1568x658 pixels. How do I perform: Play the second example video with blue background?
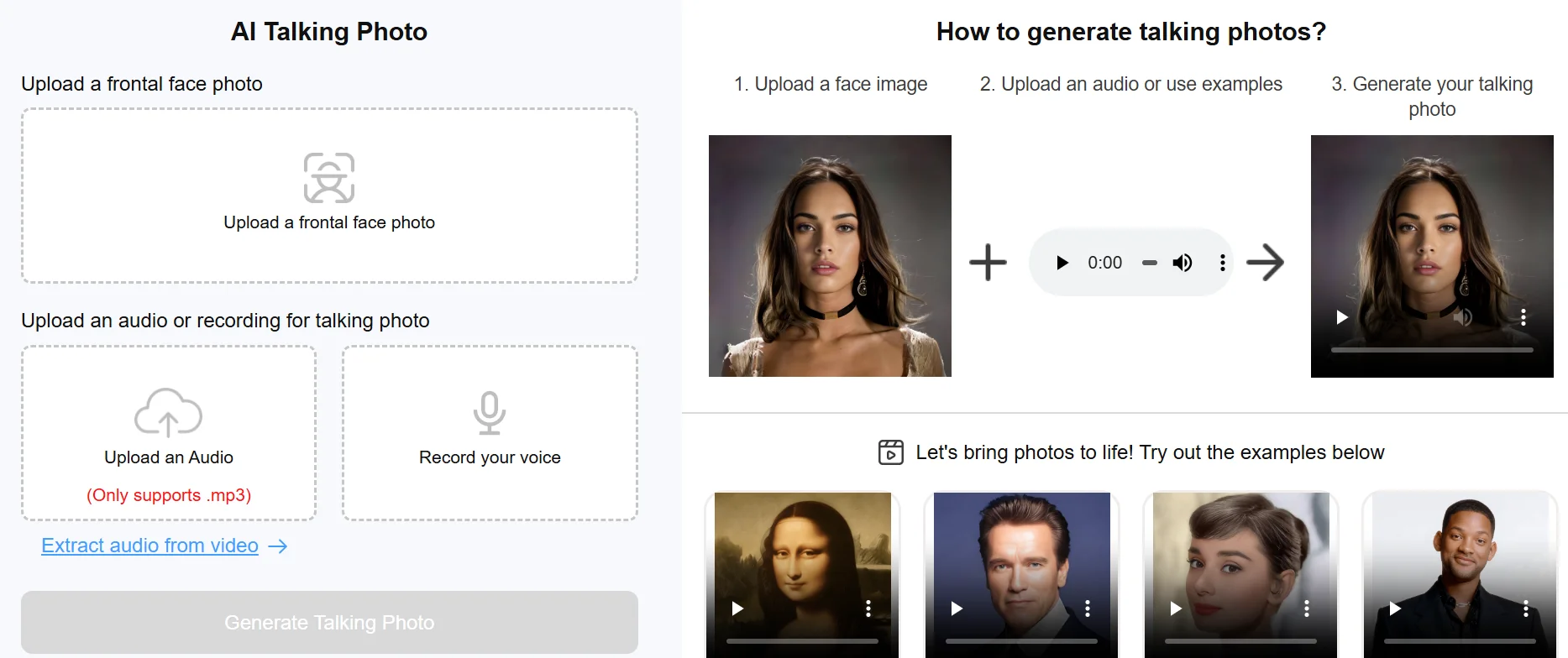click(x=957, y=608)
